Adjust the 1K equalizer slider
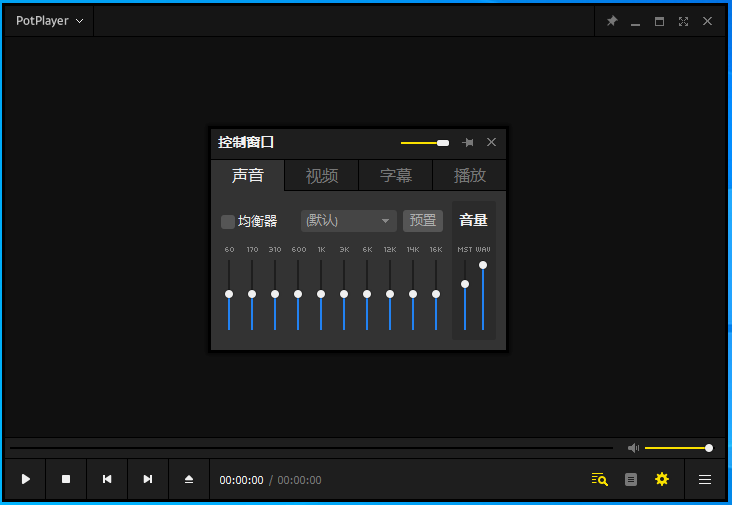 point(321,295)
